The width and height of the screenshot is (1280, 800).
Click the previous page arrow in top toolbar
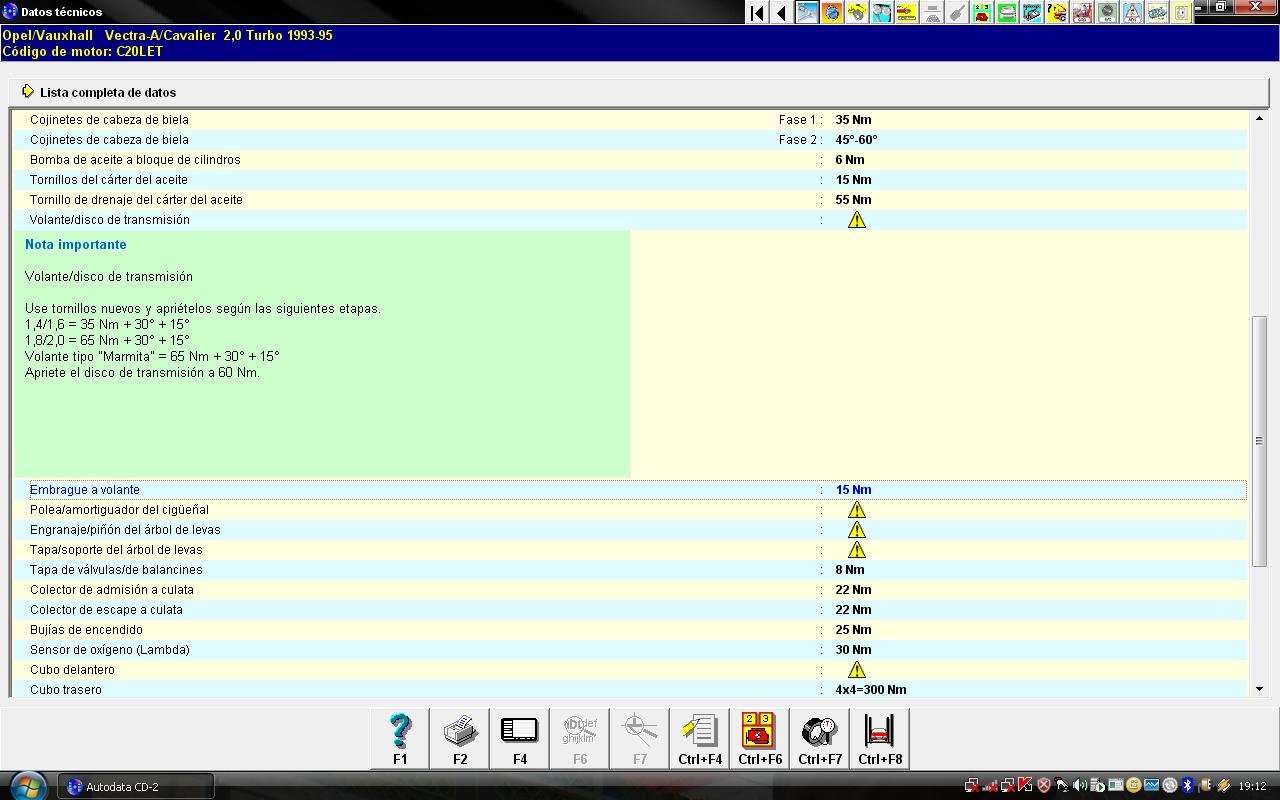[x=781, y=13]
